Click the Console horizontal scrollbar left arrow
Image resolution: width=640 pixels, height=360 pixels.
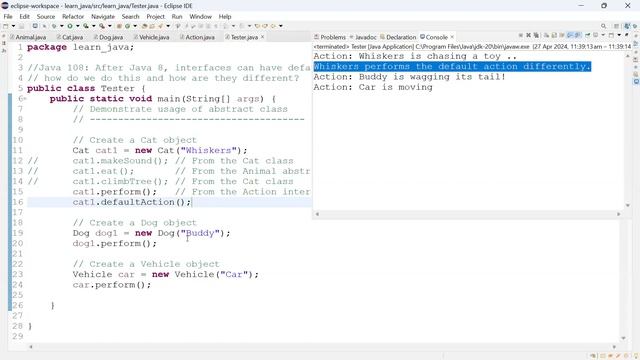click(x=317, y=214)
